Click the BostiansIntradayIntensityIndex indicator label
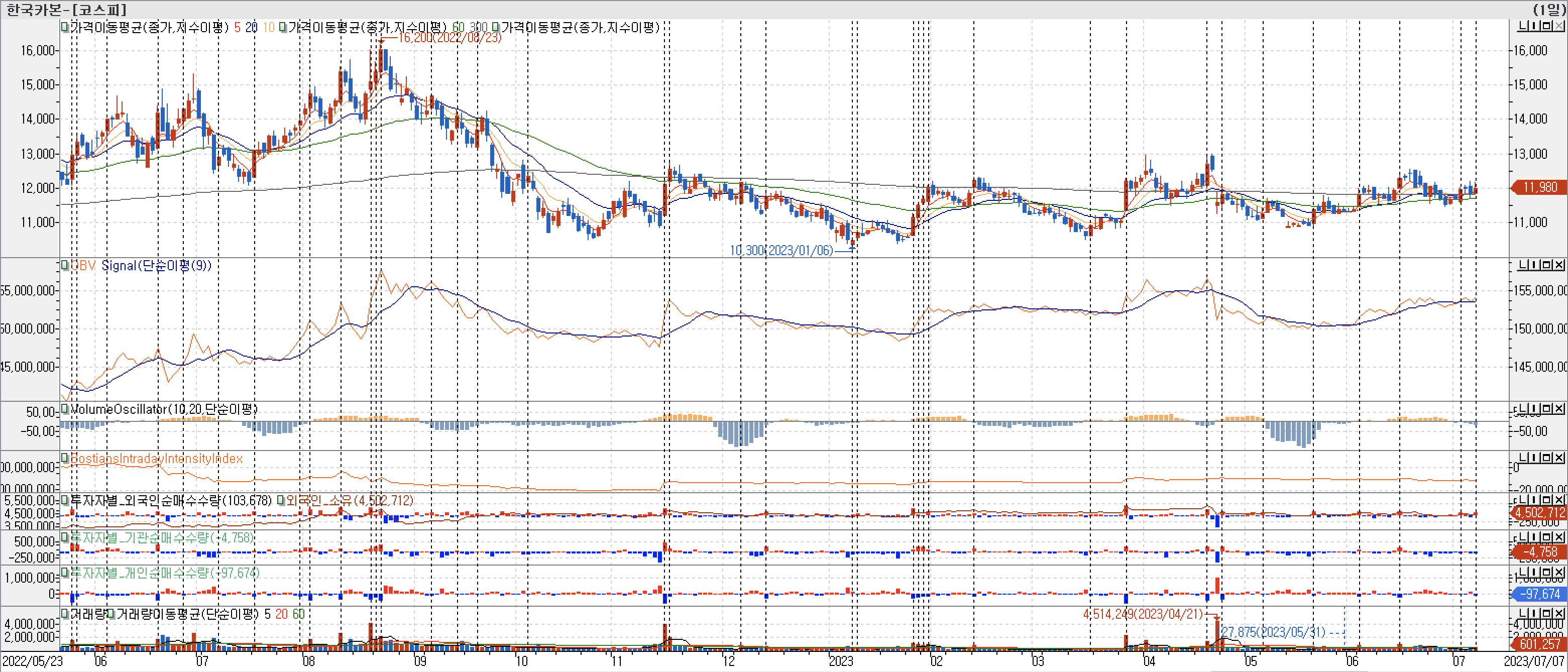Image resolution: width=1568 pixels, height=672 pixels. click(x=156, y=459)
